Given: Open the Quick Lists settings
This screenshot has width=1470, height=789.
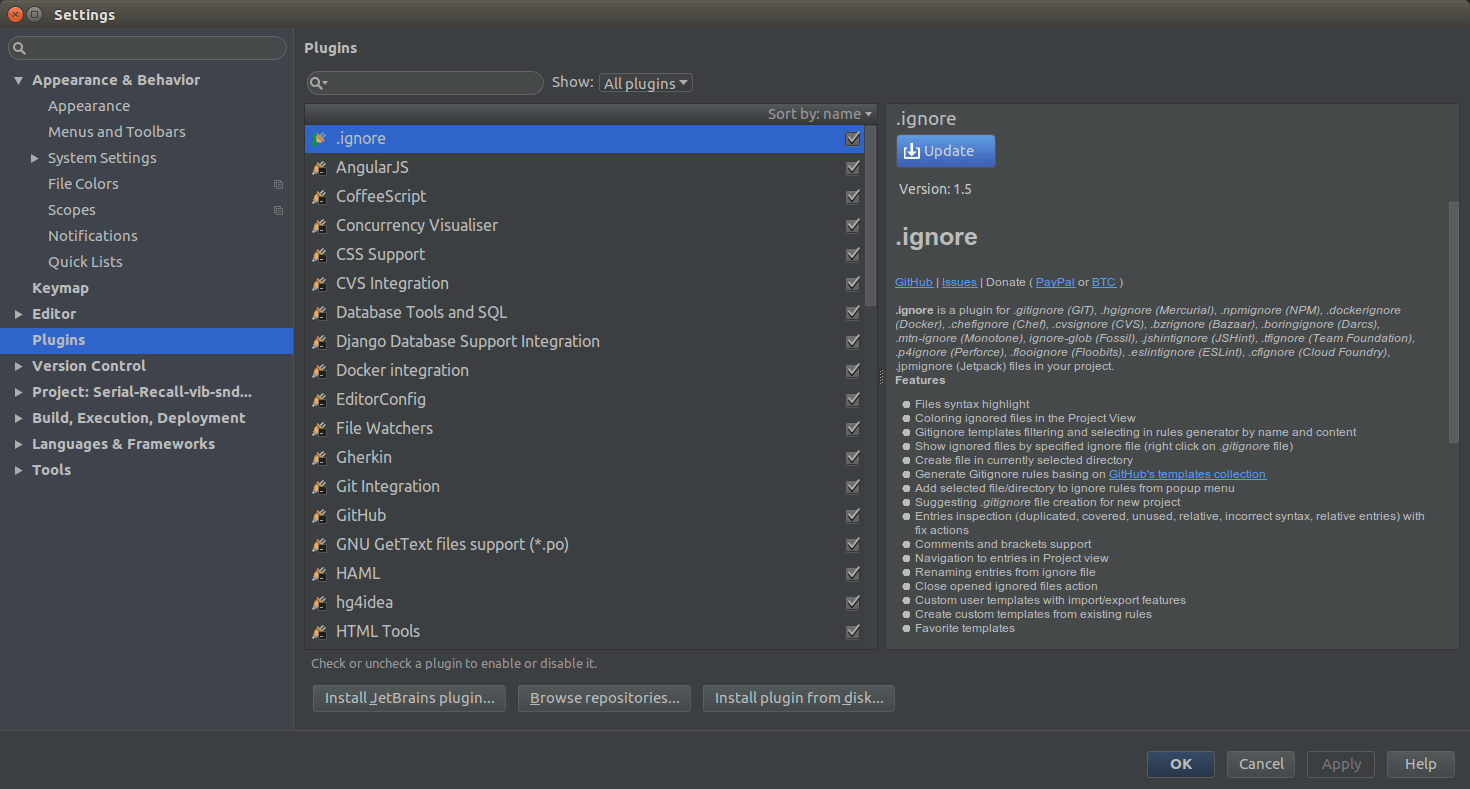Looking at the screenshot, I should click(85, 262).
